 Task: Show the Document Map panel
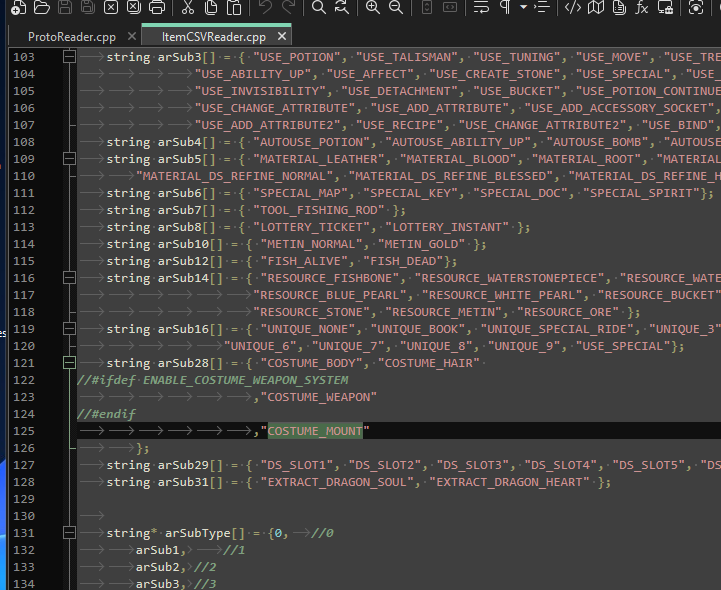tap(596, 7)
